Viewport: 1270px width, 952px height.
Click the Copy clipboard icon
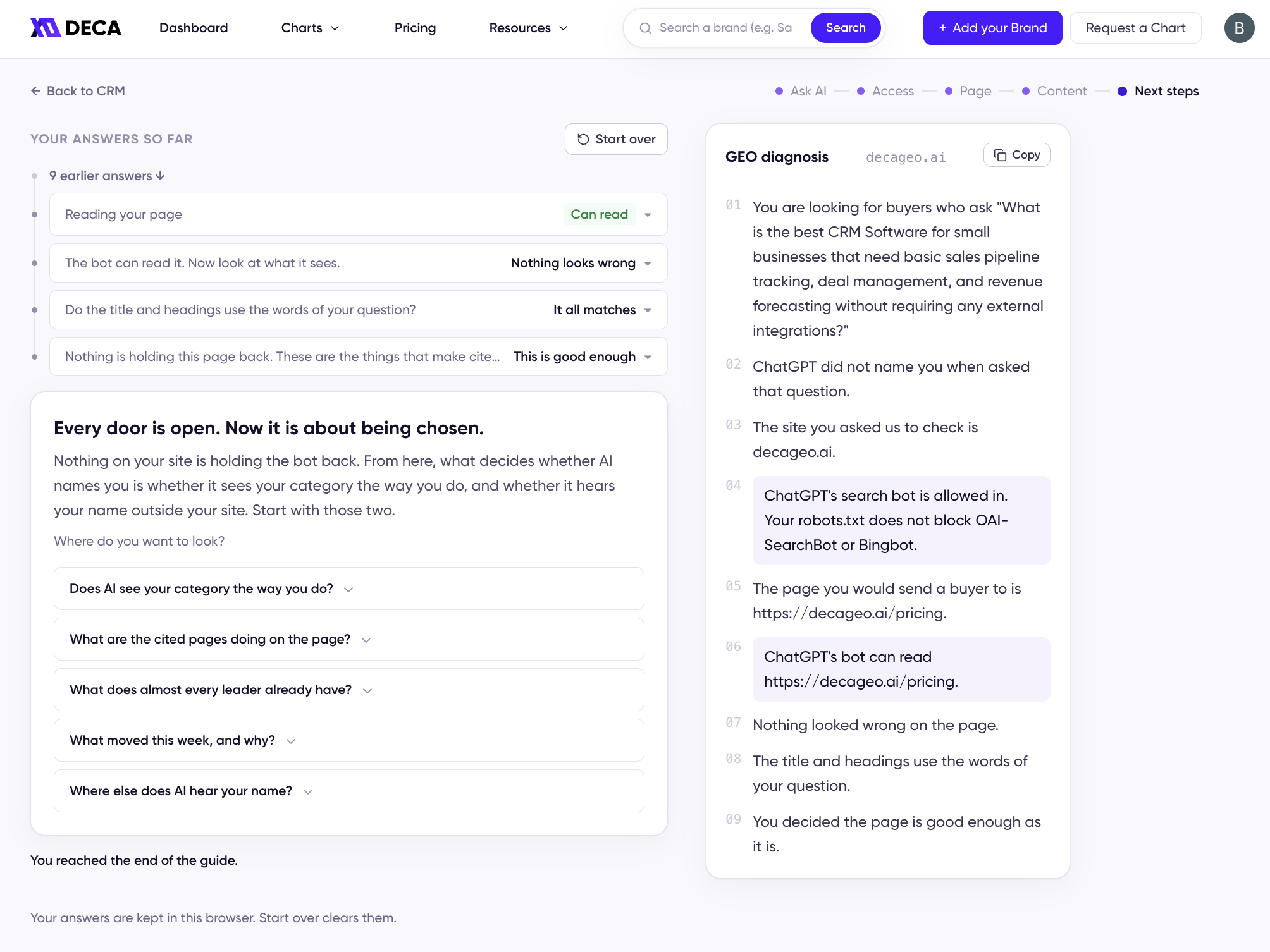[1000, 155]
